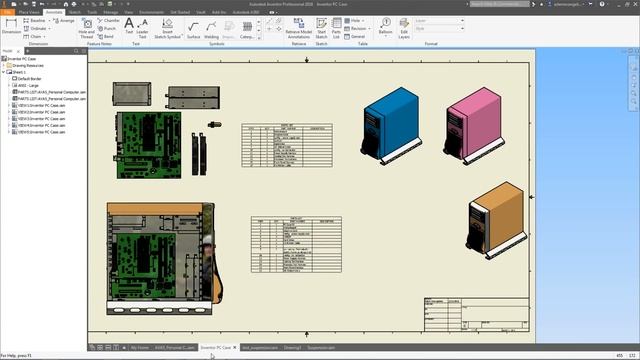
Task: Open the File menu
Action: tap(7, 12)
